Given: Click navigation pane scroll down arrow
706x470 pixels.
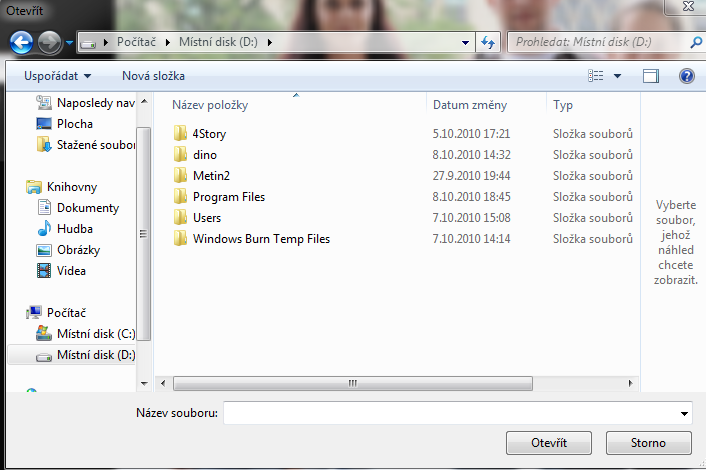Looking at the screenshot, I should (144, 384).
